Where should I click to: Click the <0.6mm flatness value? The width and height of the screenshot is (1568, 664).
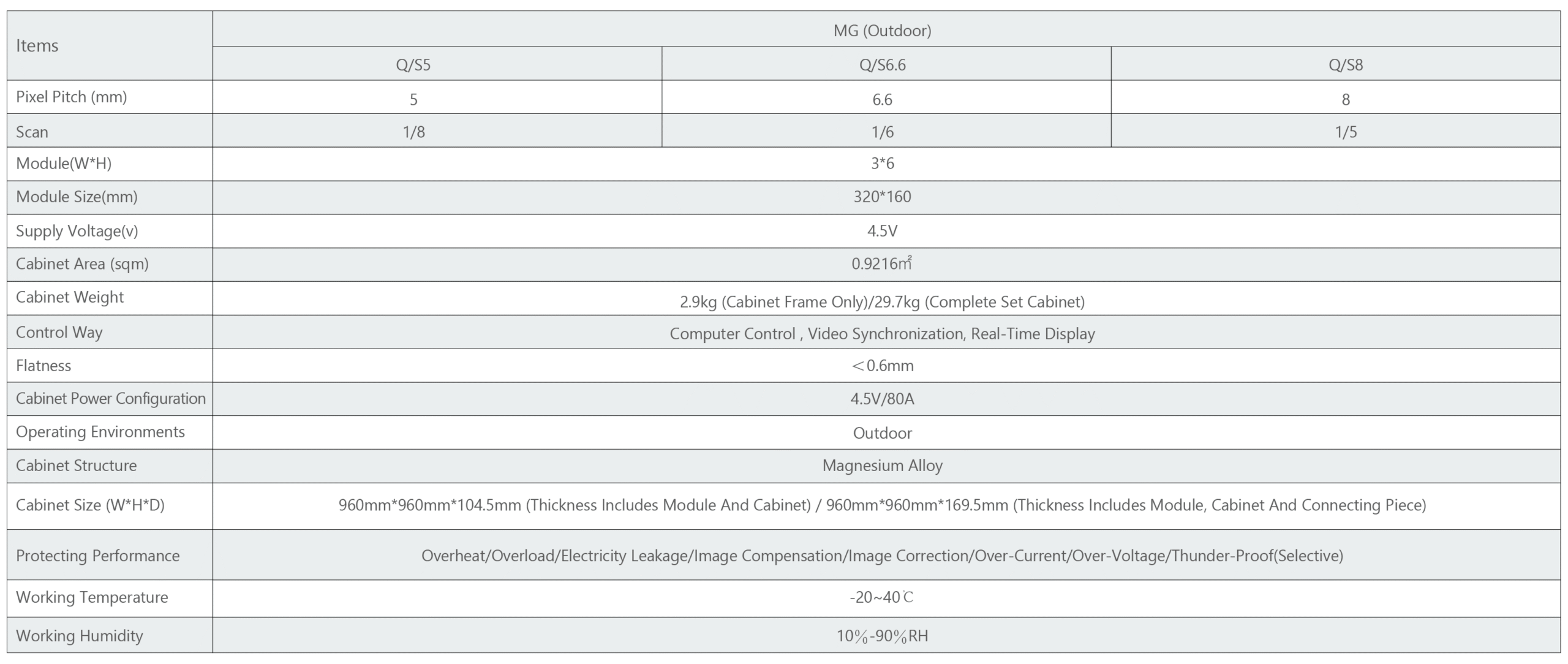tap(882, 366)
